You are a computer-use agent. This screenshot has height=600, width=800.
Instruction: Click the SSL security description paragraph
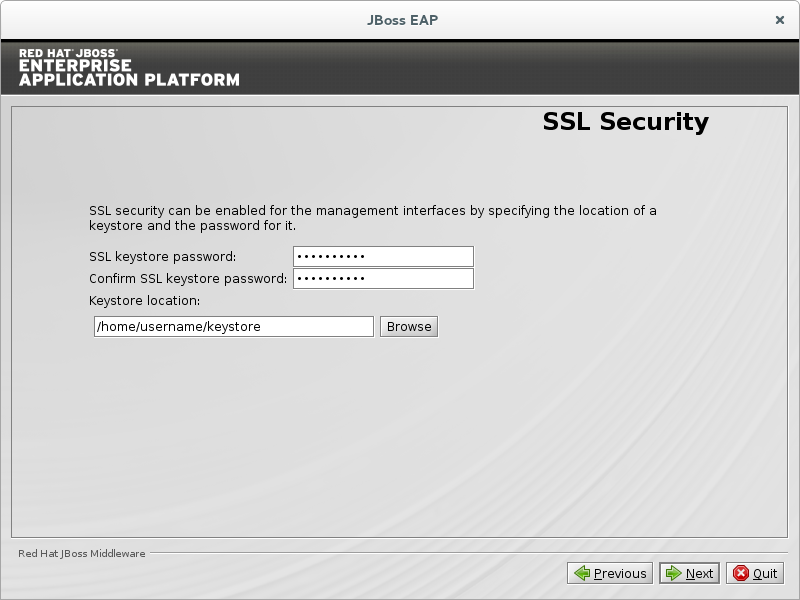pyautogui.click(x=372, y=218)
